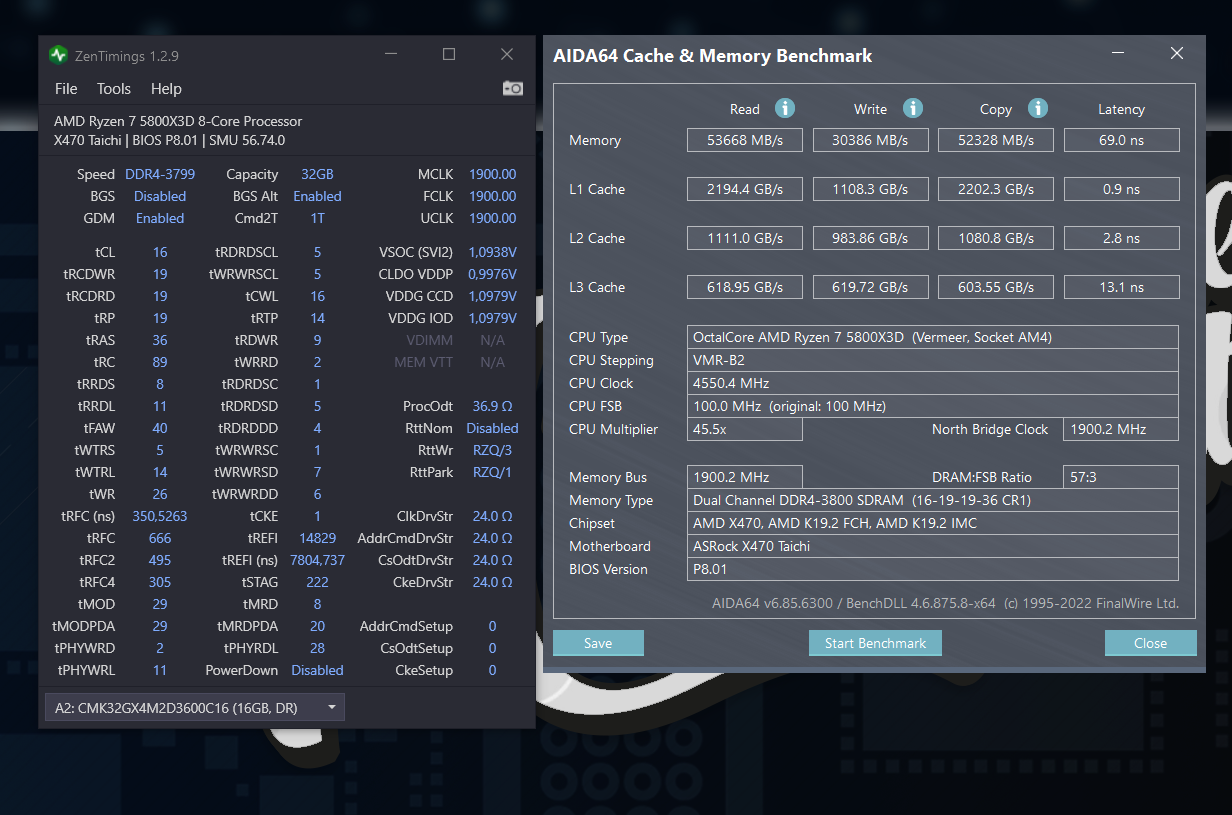Click the tRAS value 36
This screenshot has height=815, width=1232.
coord(160,340)
